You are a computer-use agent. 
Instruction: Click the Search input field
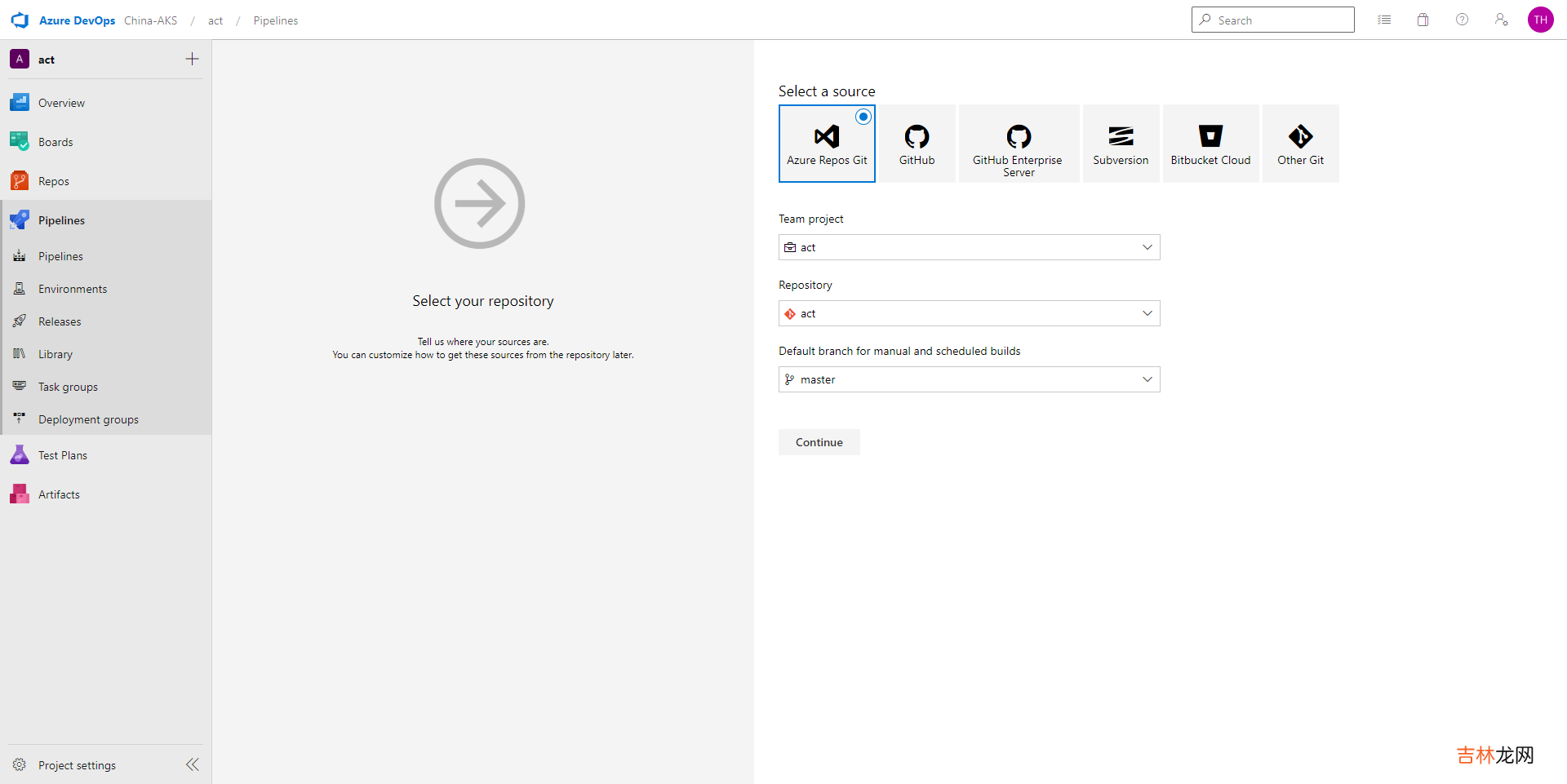pos(1273,20)
